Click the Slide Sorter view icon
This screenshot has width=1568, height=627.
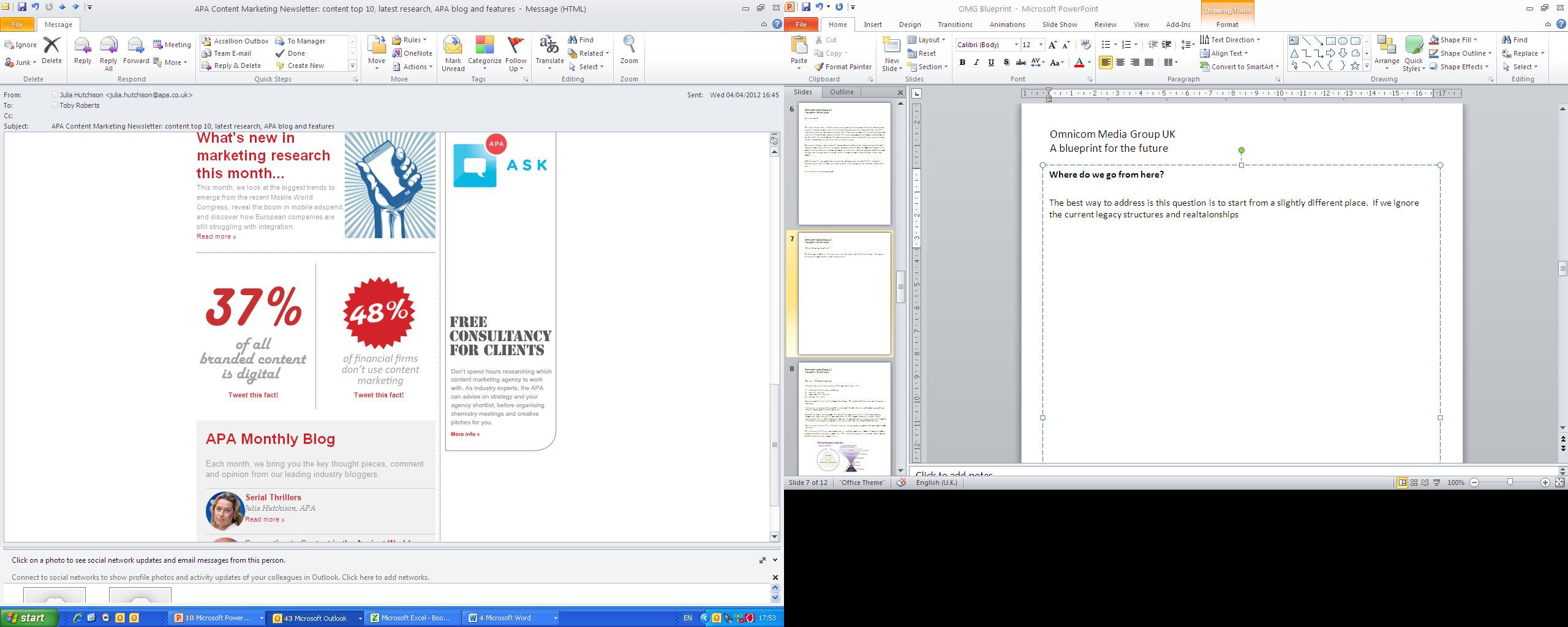tap(1414, 482)
